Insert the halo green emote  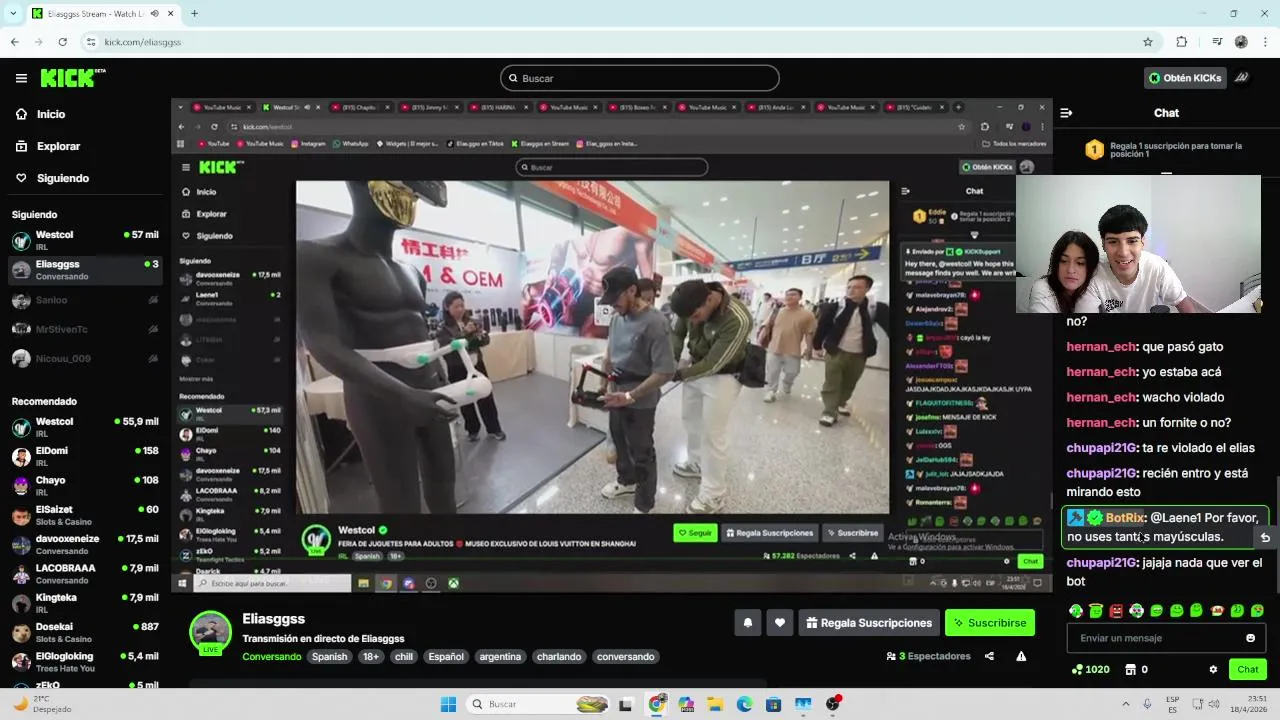pos(1096,610)
